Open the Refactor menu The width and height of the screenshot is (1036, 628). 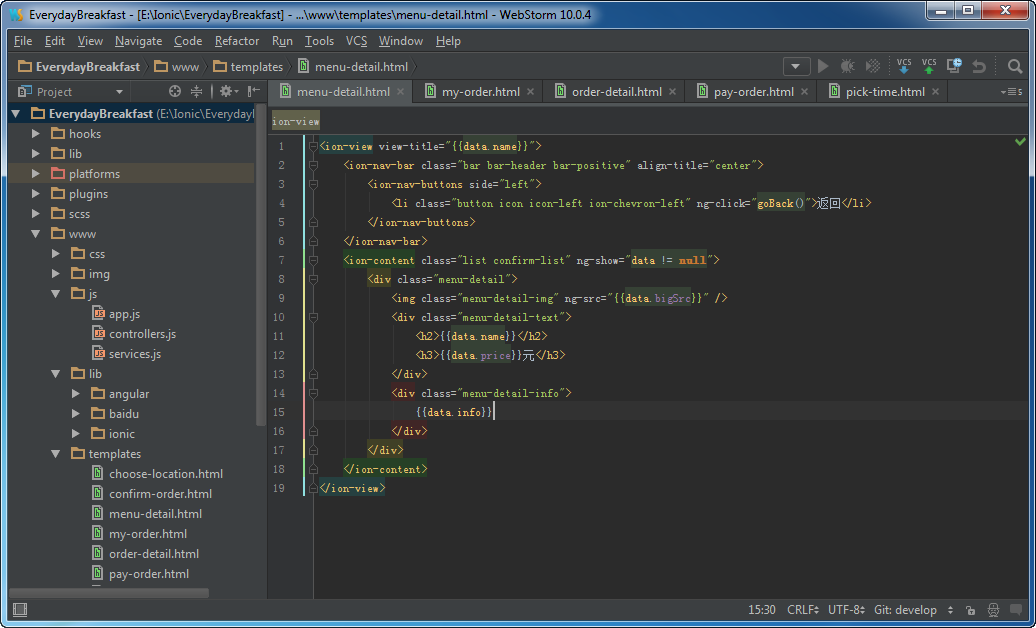pyautogui.click(x=237, y=41)
